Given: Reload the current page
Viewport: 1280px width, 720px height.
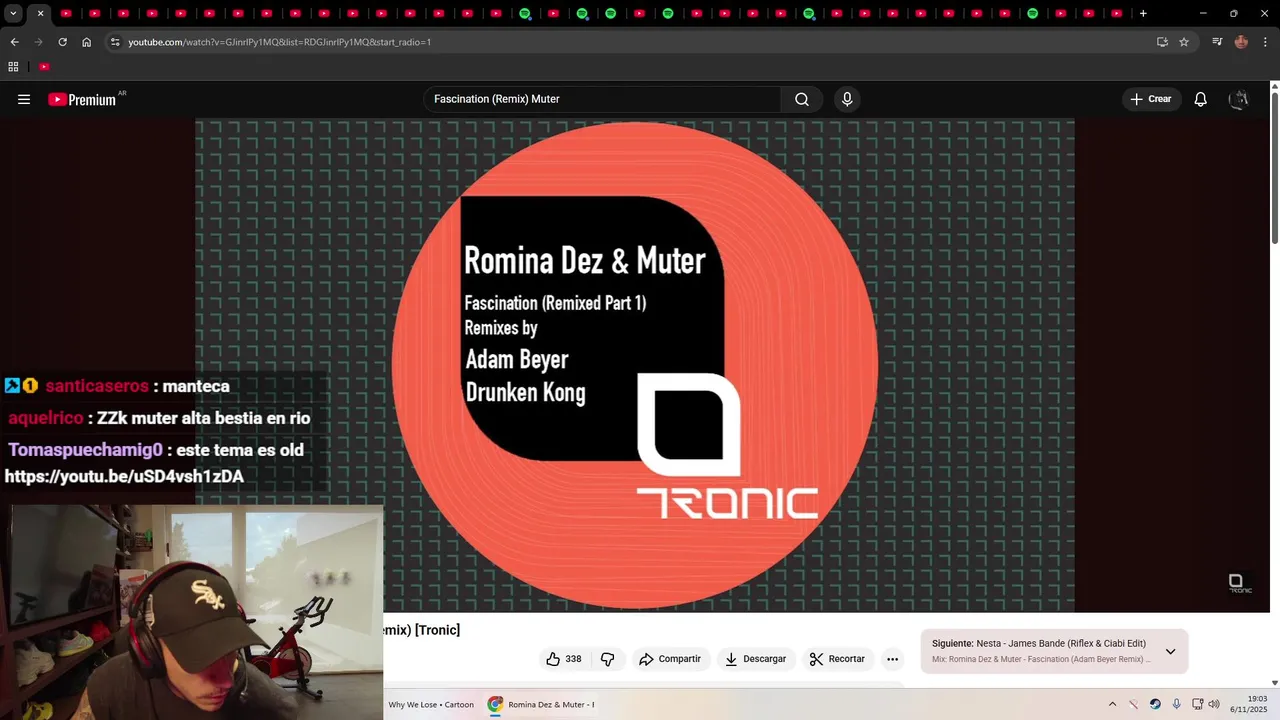Looking at the screenshot, I should 62,42.
